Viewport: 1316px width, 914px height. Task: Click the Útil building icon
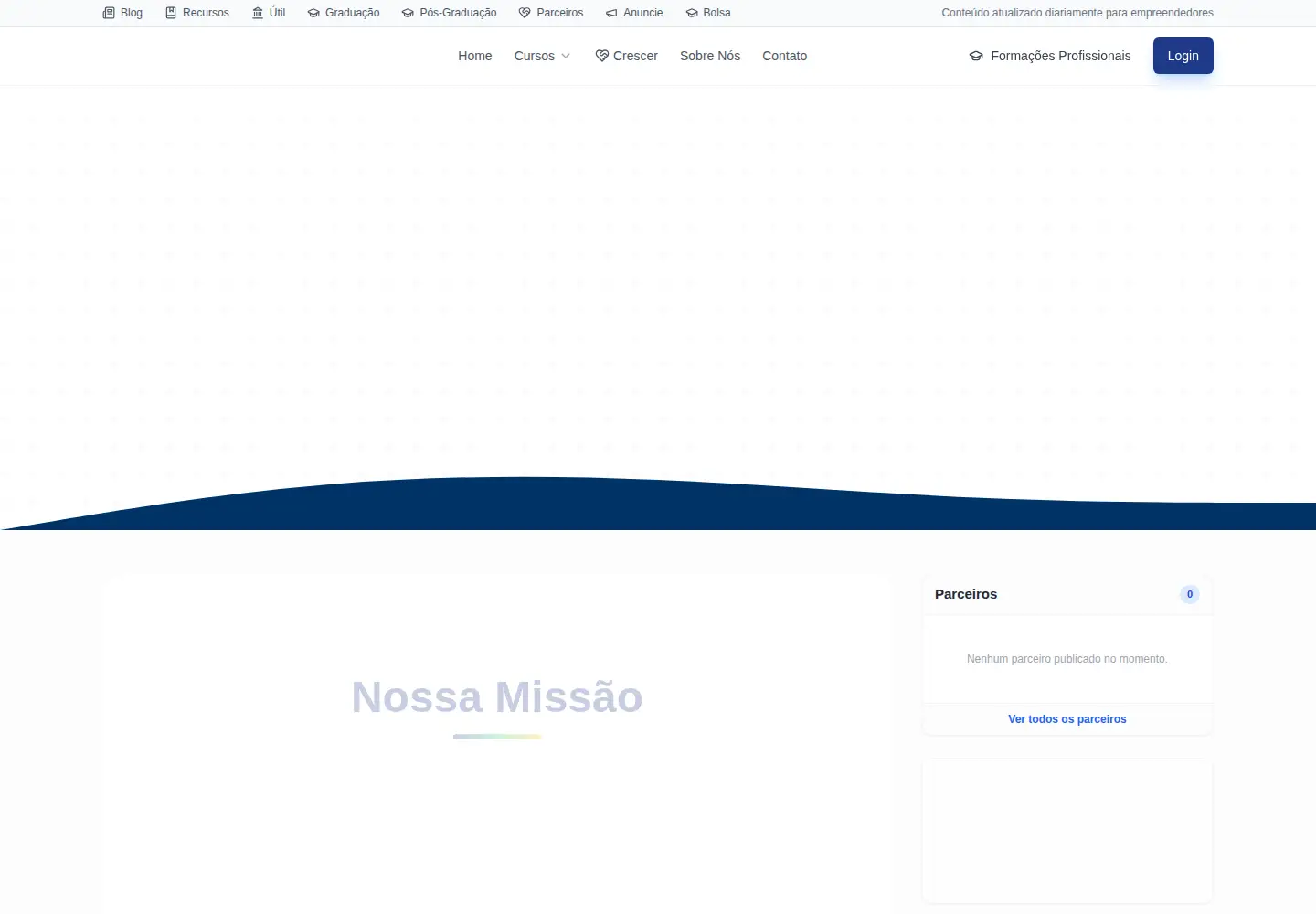coord(258,13)
